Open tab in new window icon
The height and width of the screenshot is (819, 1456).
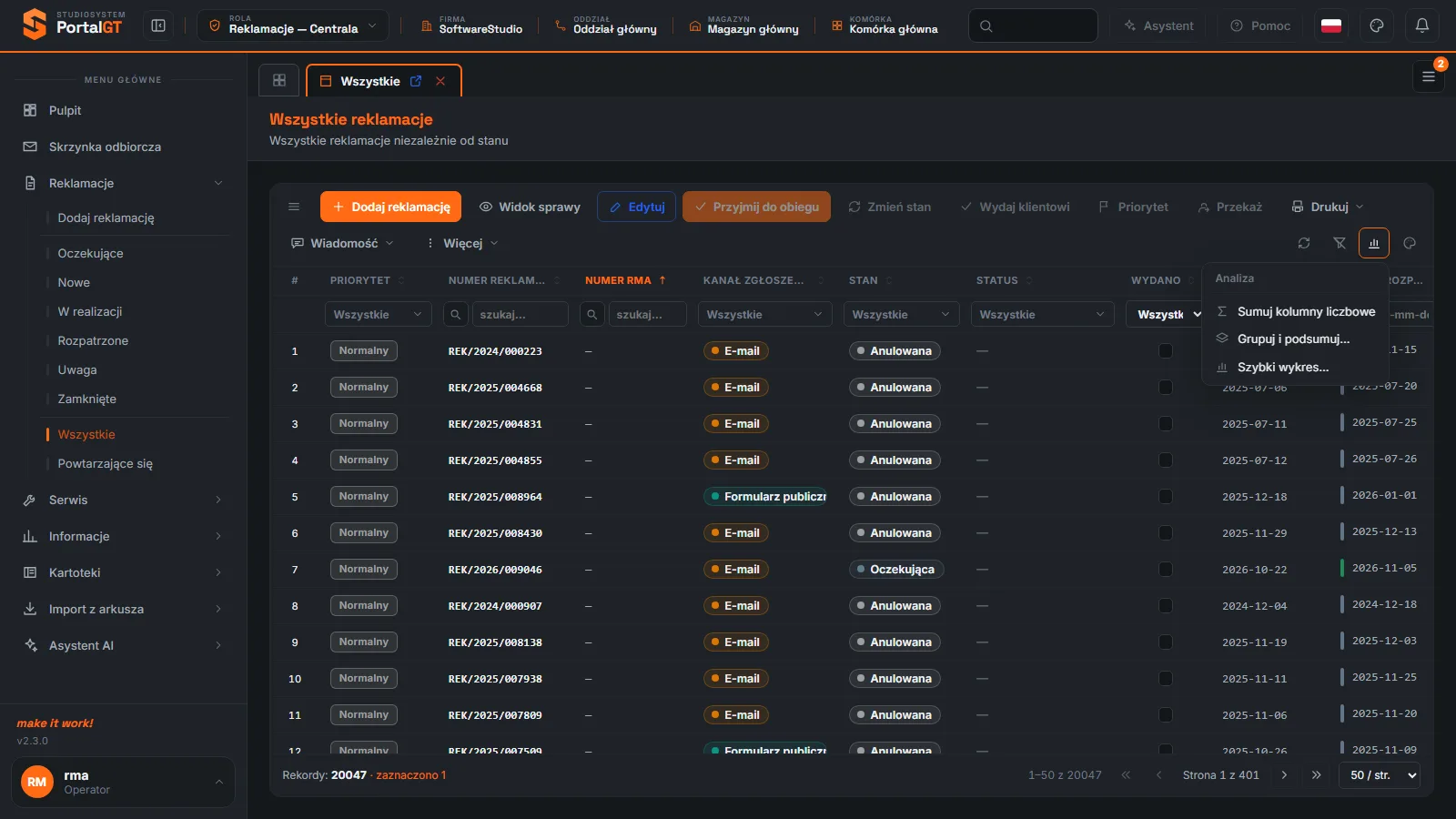(416, 81)
